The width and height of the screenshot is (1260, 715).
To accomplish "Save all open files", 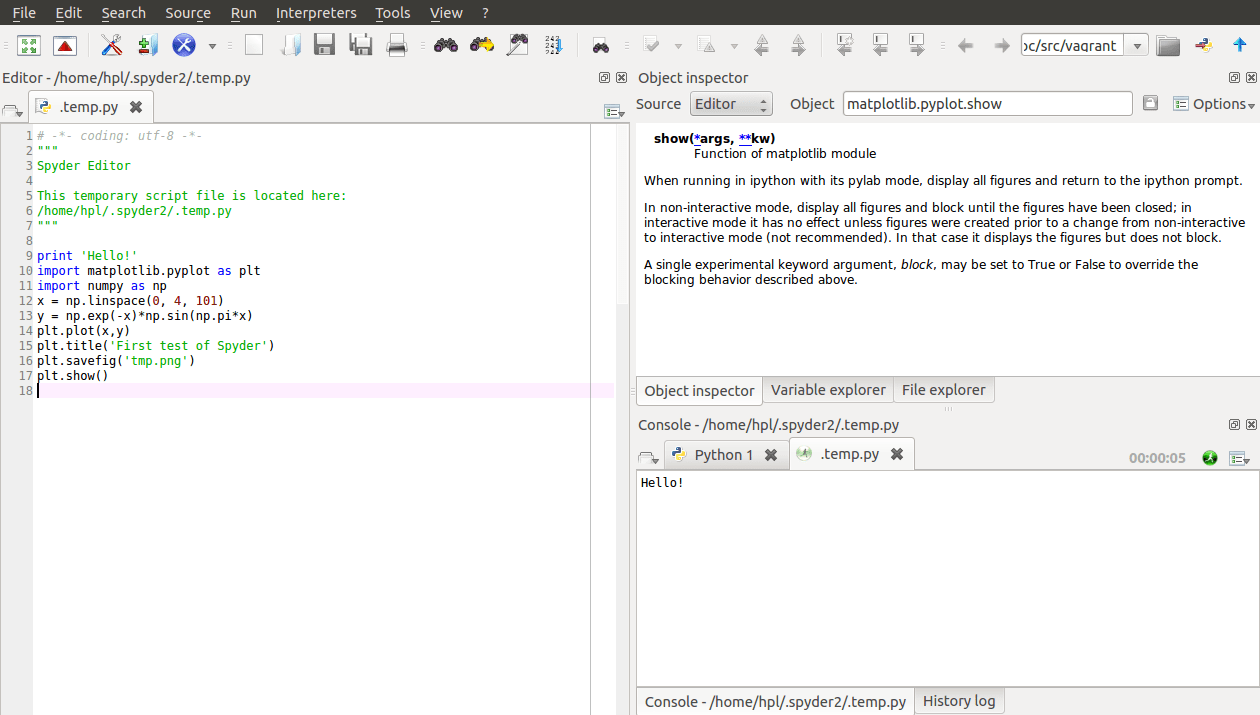I will (x=360, y=45).
